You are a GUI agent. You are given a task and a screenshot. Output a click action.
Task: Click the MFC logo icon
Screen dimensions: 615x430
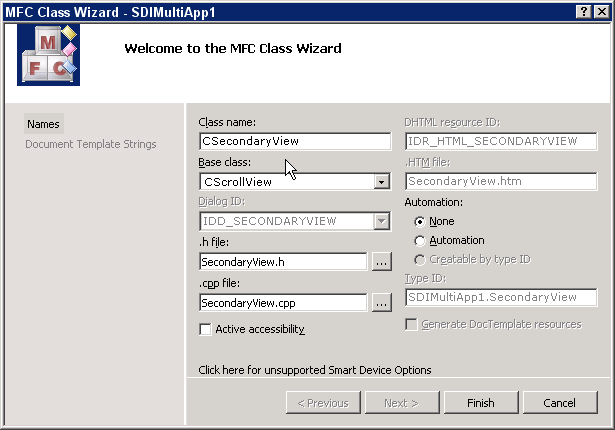[x=48, y=55]
